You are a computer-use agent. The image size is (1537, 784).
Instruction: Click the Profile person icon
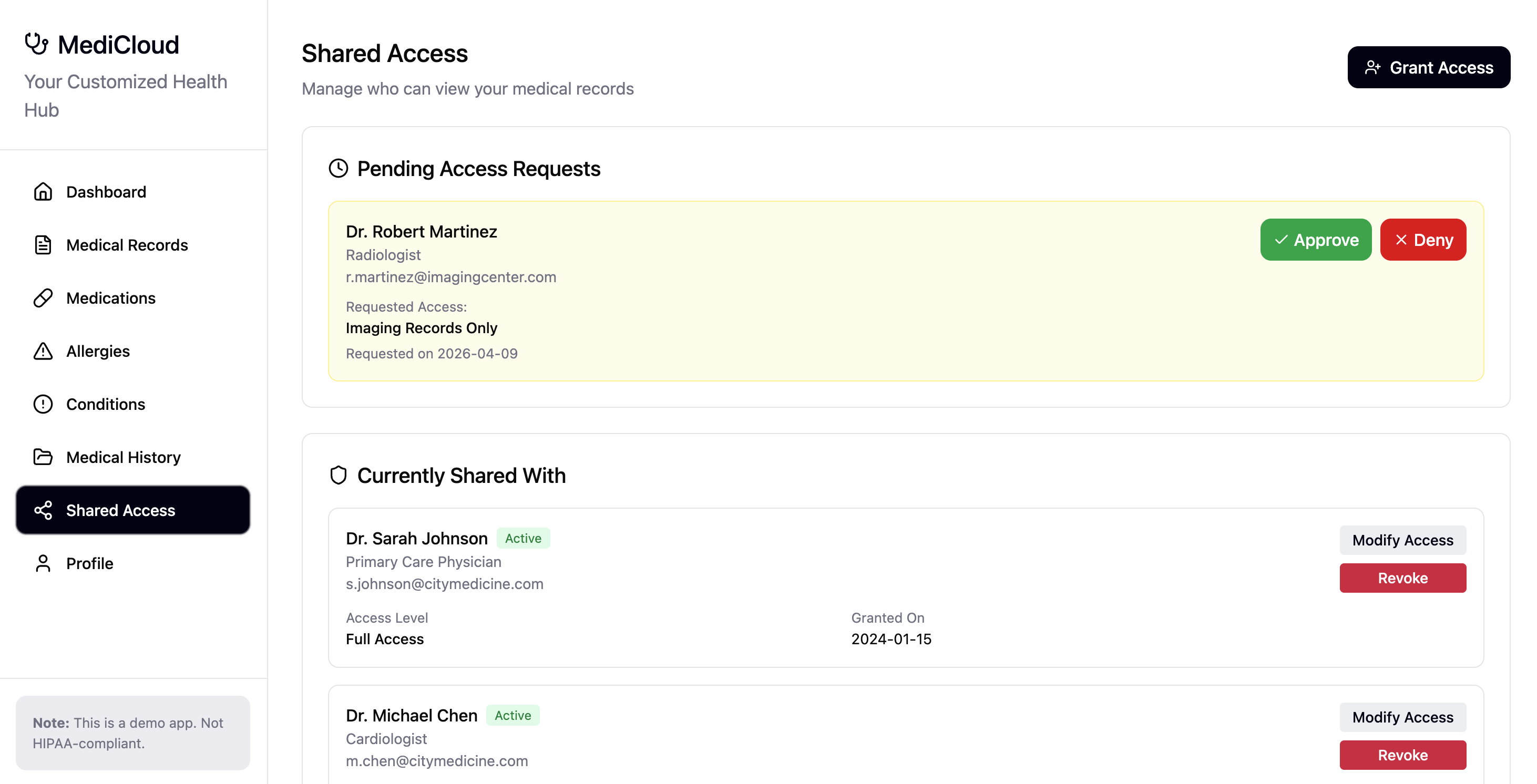tap(43, 564)
